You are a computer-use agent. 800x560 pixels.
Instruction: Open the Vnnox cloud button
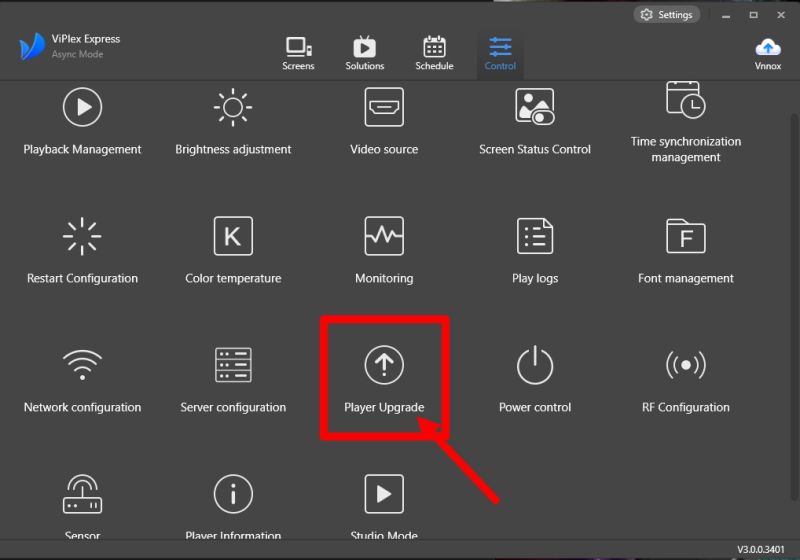click(768, 54)
